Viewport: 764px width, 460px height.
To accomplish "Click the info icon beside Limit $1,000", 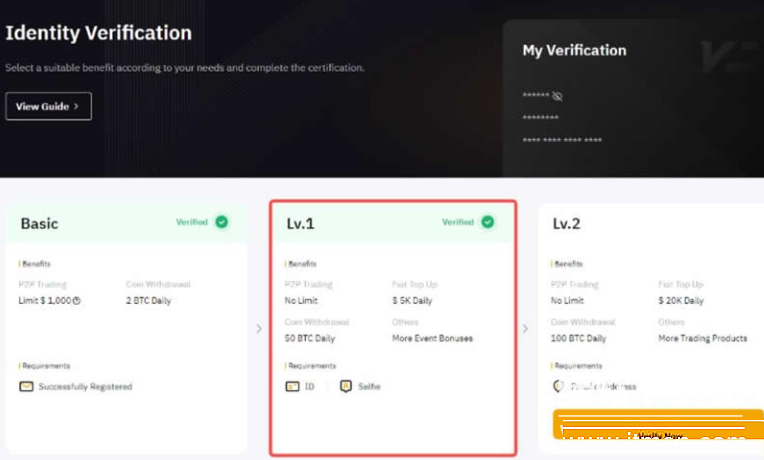I will [x=77, y=300].
